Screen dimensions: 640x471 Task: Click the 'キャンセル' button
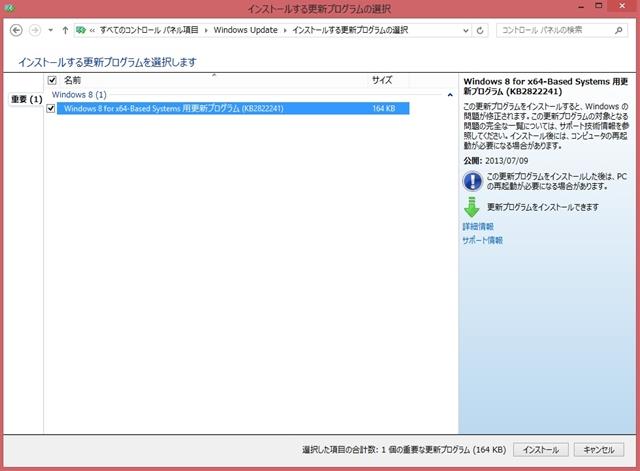[599, 450]
